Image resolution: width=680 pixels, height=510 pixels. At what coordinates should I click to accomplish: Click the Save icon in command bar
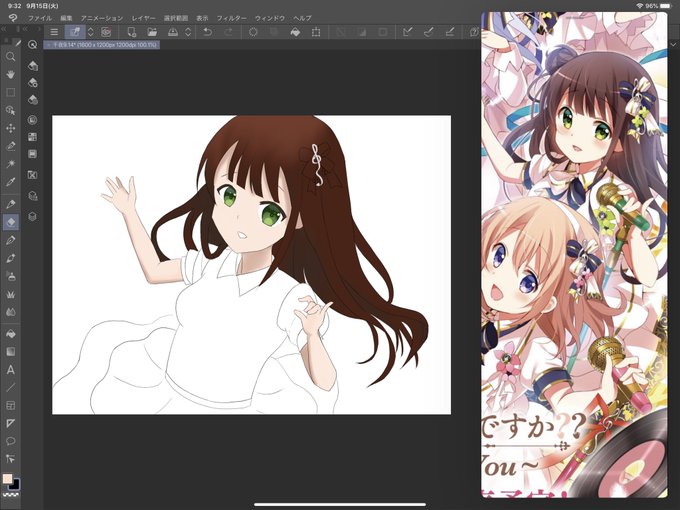point(173,32)
